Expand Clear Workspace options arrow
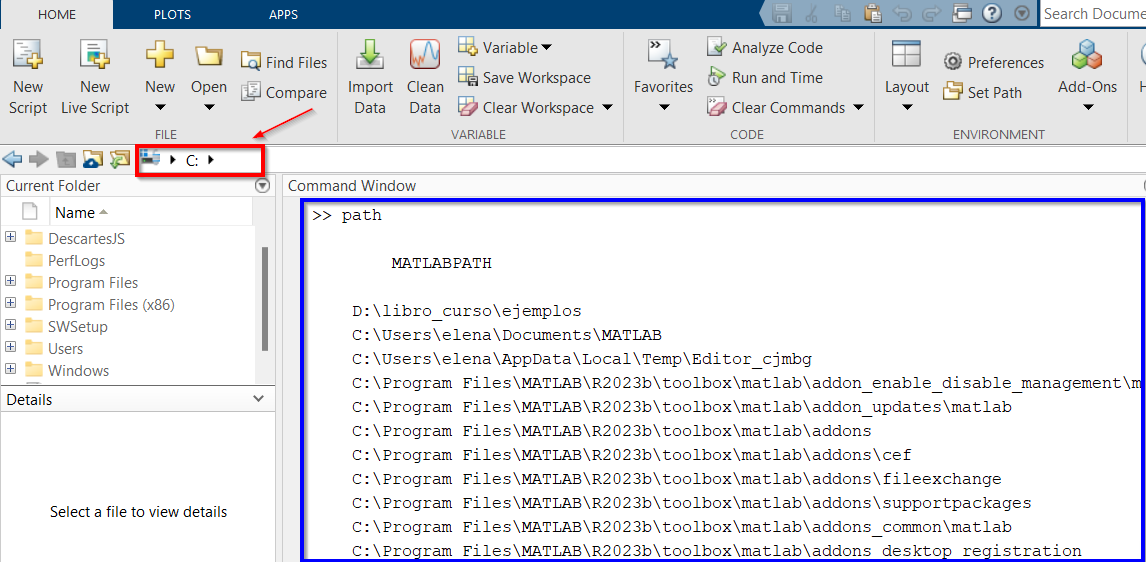 [x=607, y=107]
